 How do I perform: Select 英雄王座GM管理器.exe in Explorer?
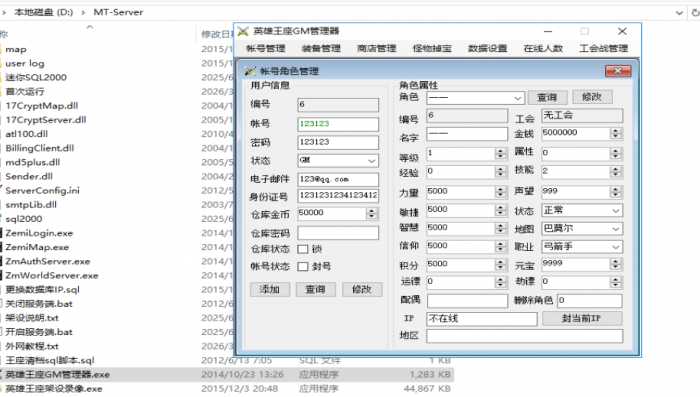(x=57, y=375)
